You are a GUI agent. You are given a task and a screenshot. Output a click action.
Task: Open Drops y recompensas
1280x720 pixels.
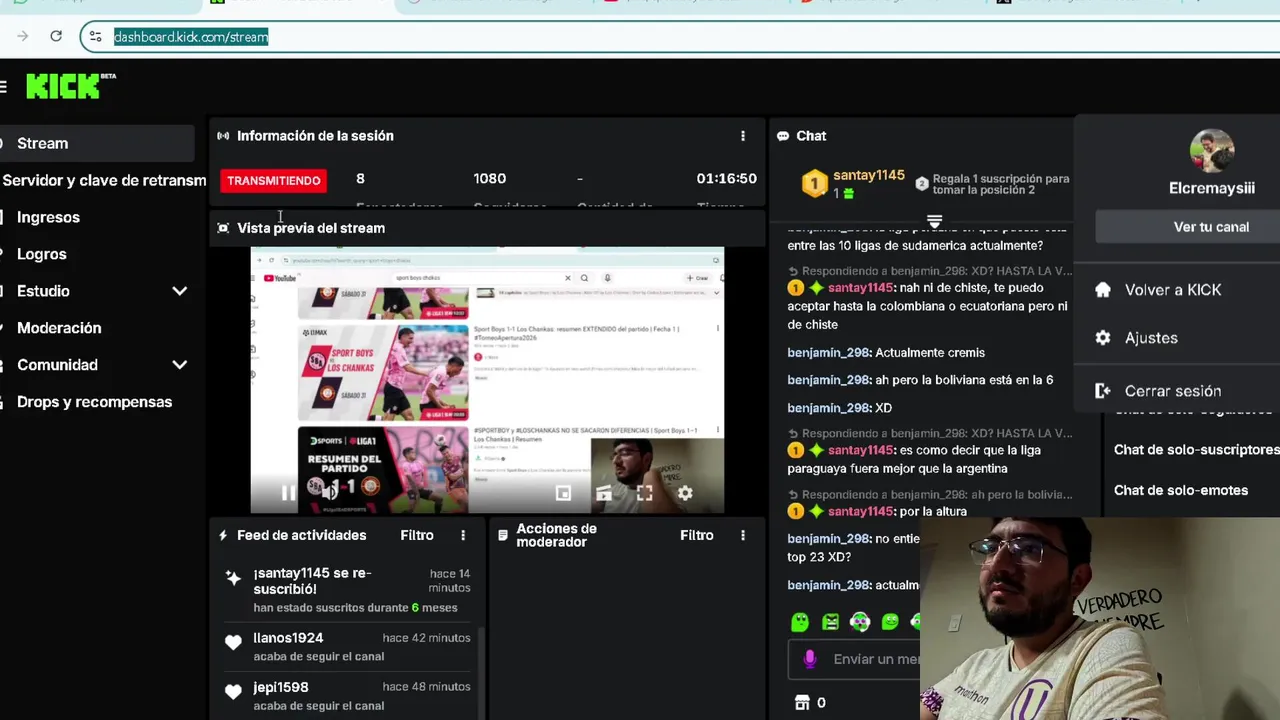click(95, 402)
